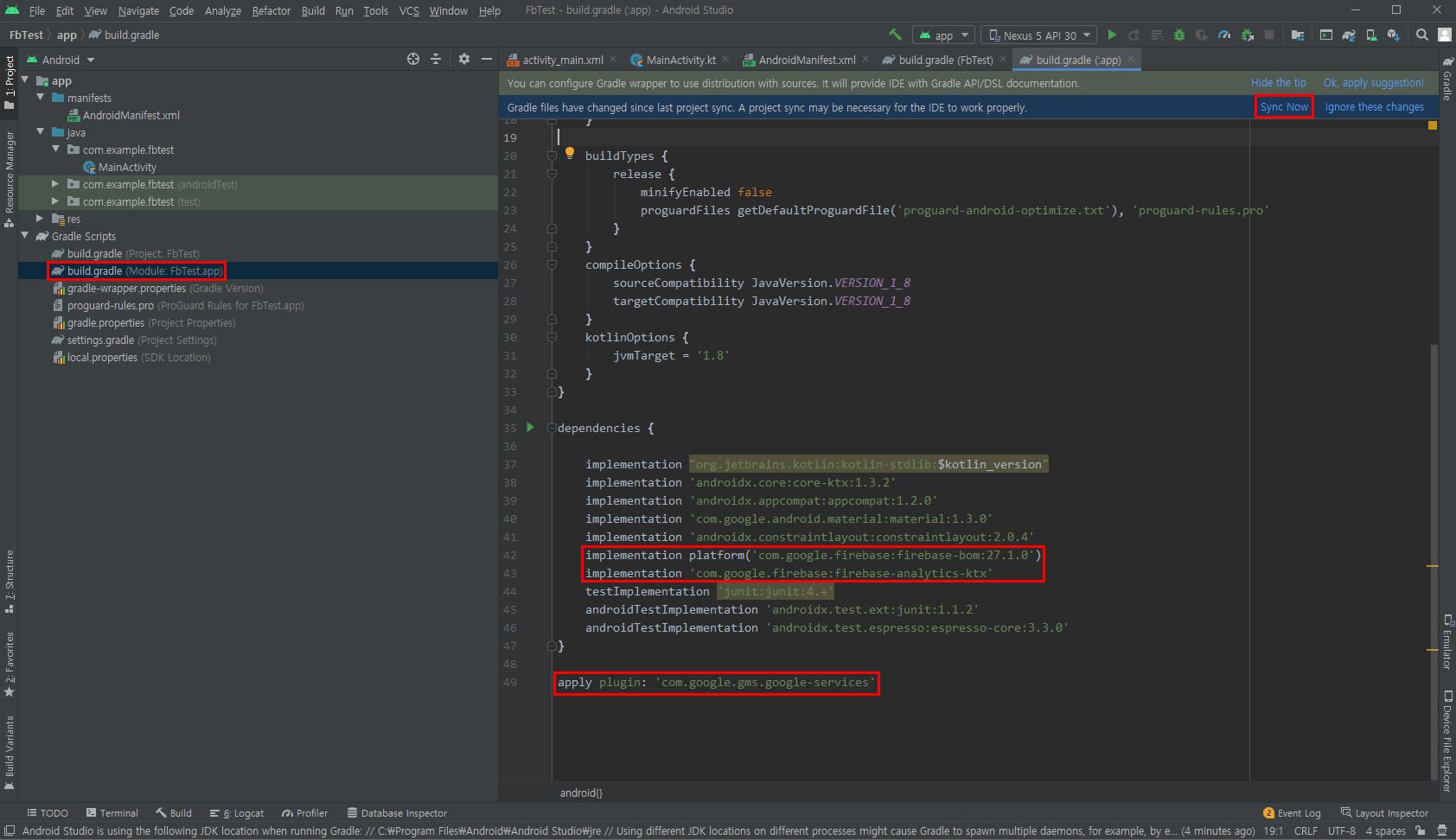
Task: Expand the res folder arrow
Action: tap(41, 218)
